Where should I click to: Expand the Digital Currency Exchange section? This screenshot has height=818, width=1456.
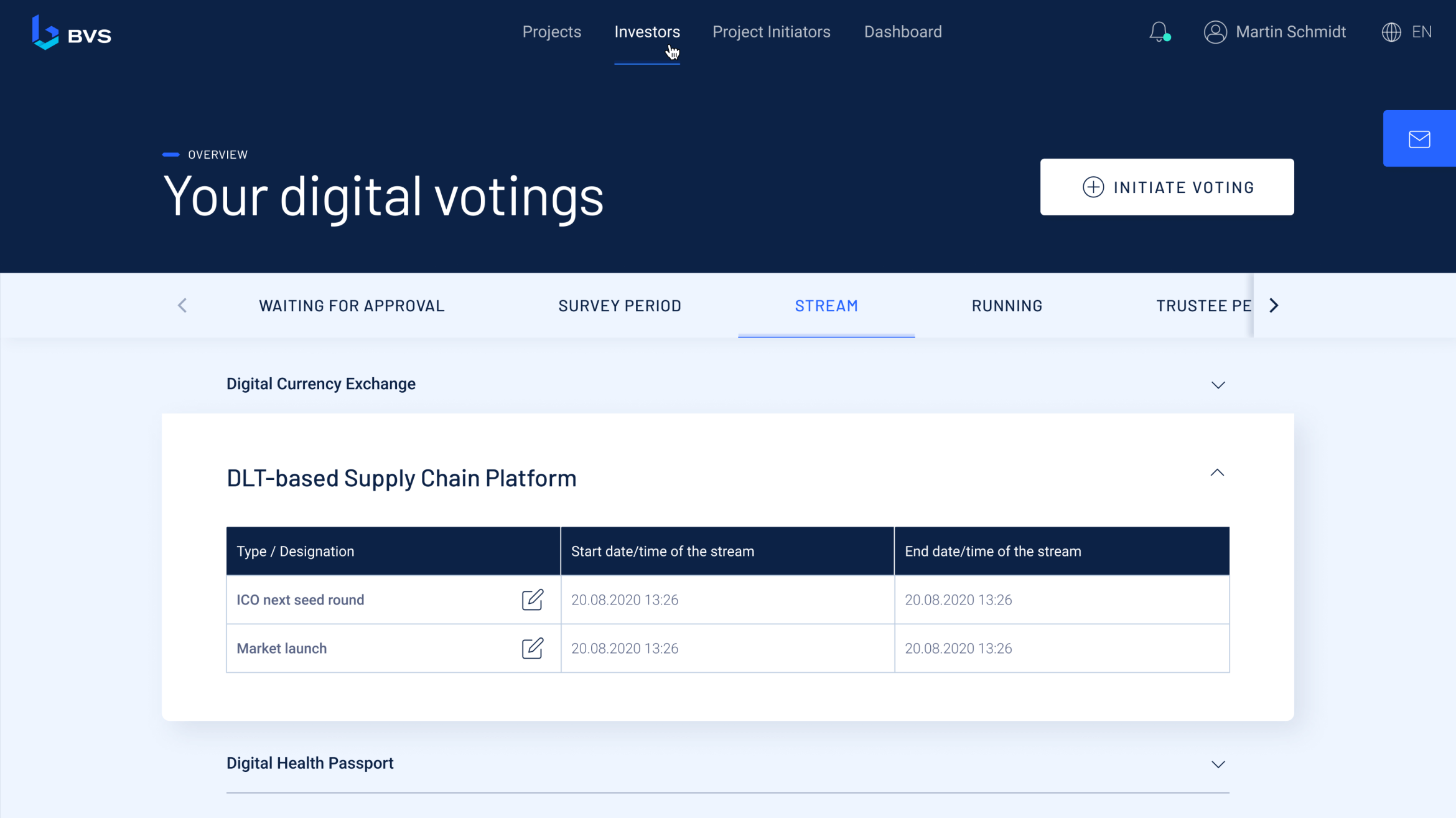[1218, 385]
